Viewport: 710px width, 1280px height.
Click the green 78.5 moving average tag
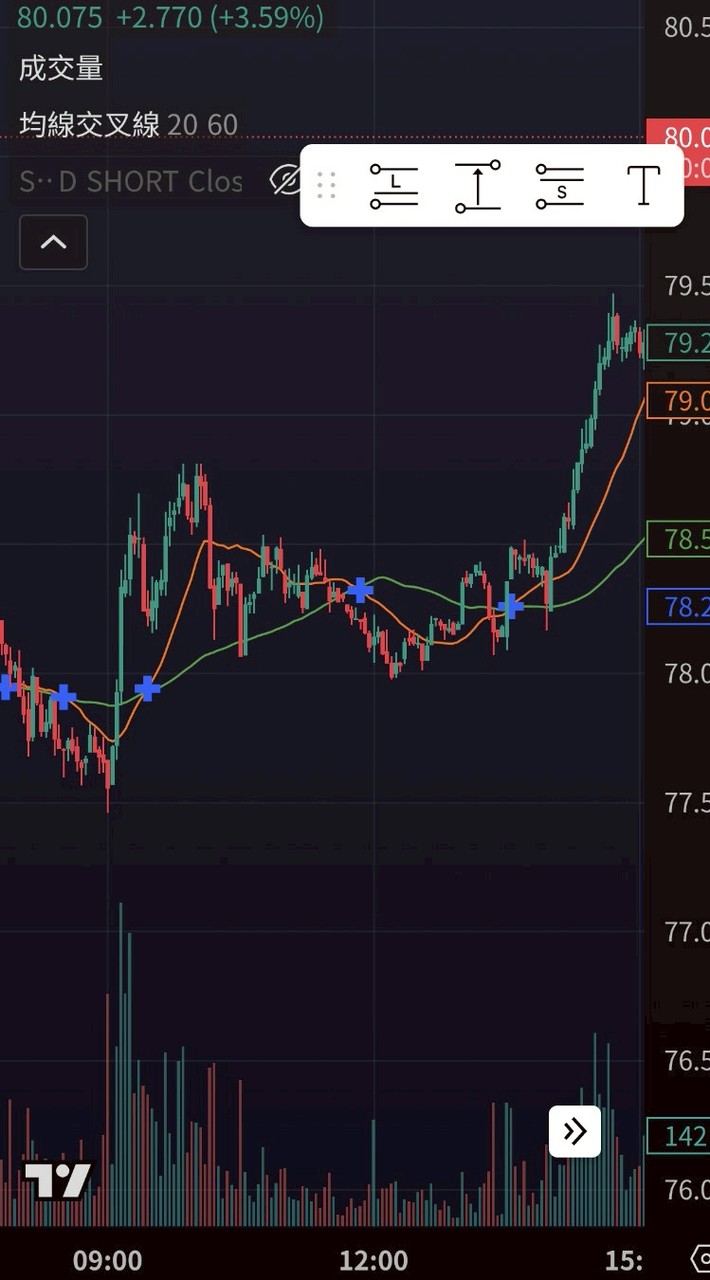(678, 539)
